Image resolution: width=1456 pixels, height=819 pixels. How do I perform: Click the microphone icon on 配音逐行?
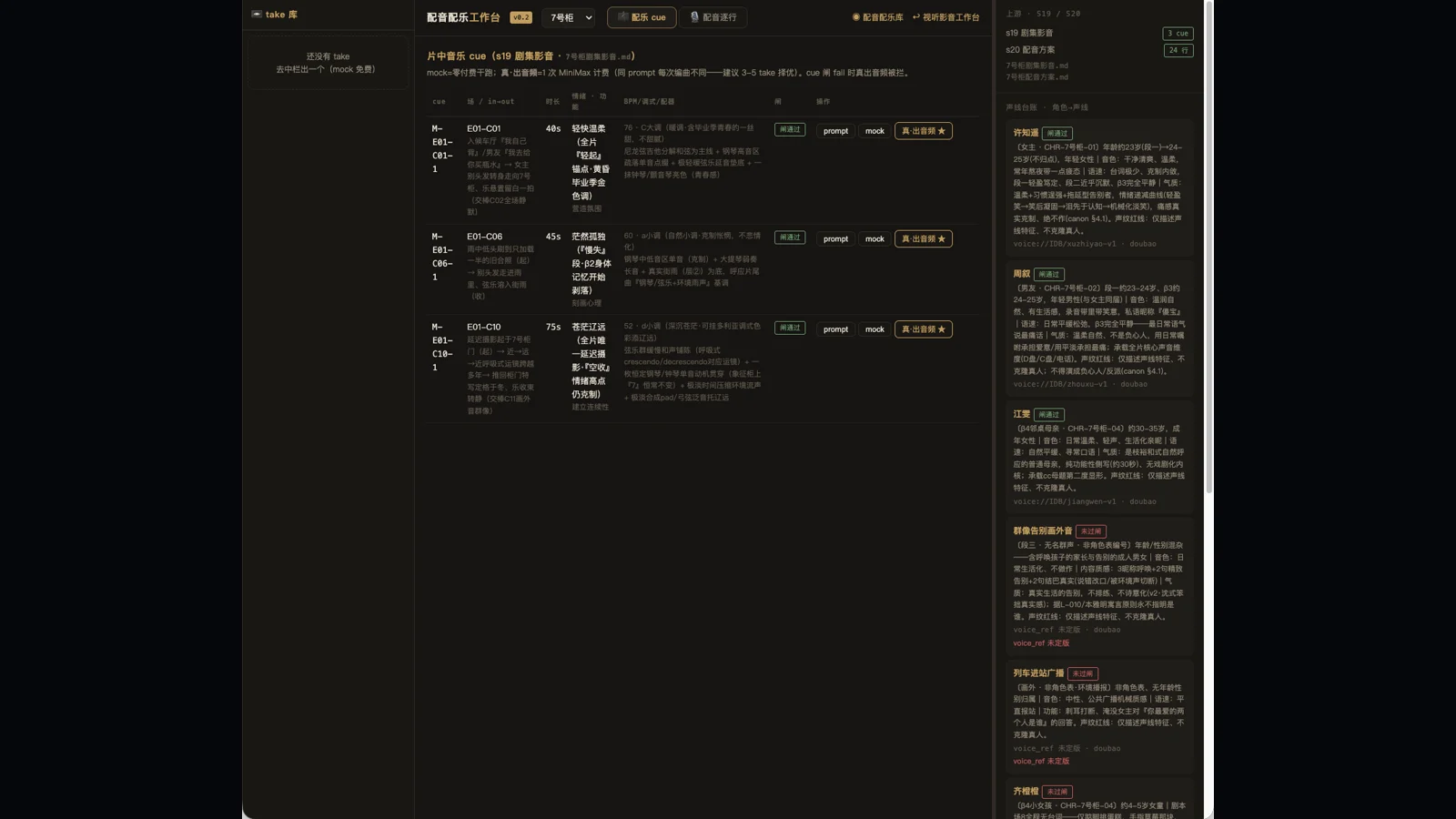point(694,17)
